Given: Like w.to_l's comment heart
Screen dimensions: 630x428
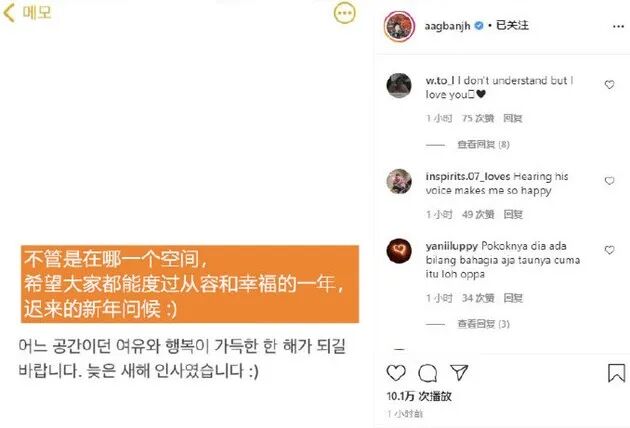Looking at the screenshot, I should tap(610, 84).
